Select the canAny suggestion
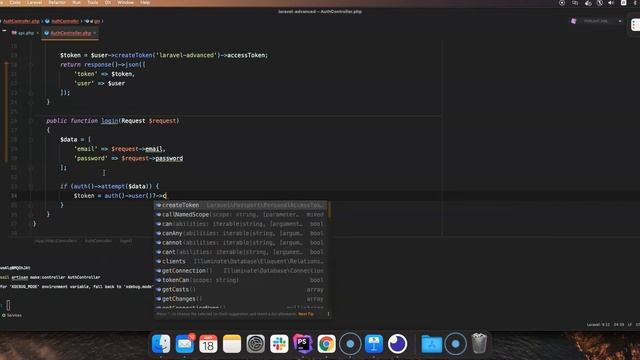The image size is (640, 360). pyautogui.click(x=241, y=233)
